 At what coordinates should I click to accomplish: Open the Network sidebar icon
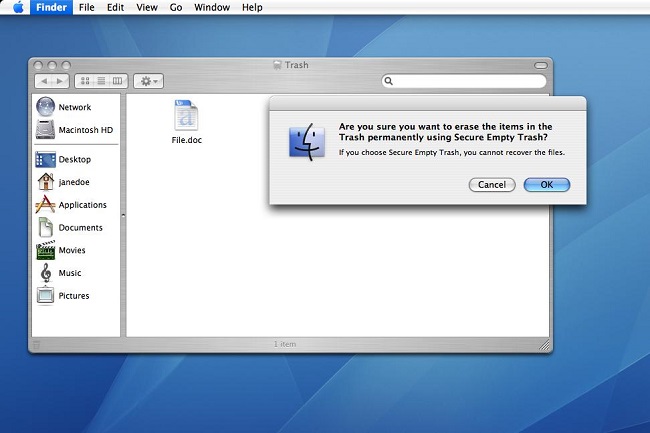pyautogui.click(x=45, y=107)
